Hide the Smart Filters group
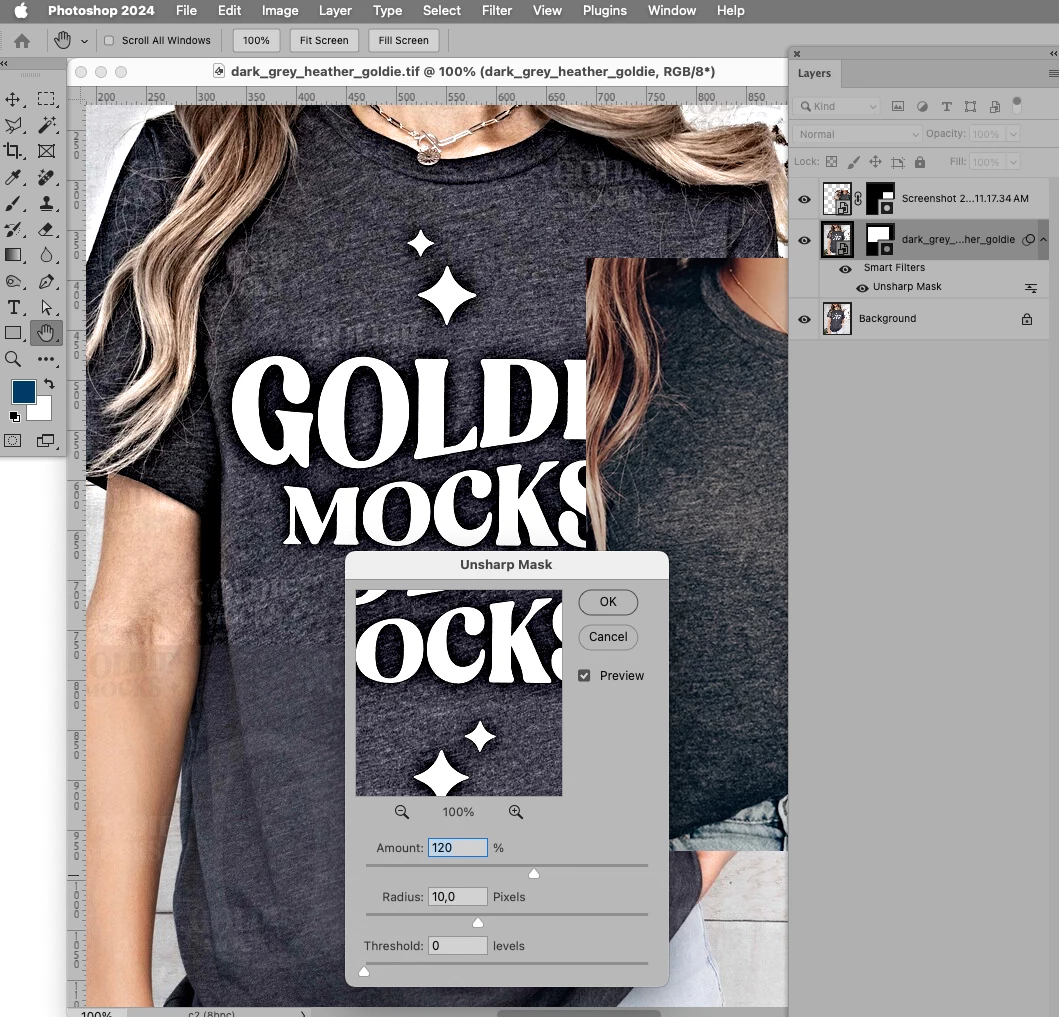The width and height of the screenshot is (1059, 1017). pos(845,269)
